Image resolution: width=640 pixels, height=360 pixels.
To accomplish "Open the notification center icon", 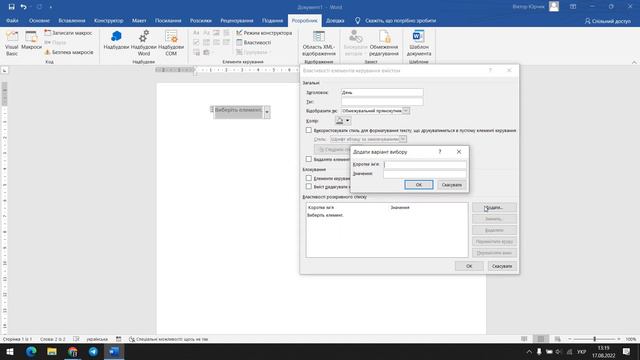I will click(627, 351).
